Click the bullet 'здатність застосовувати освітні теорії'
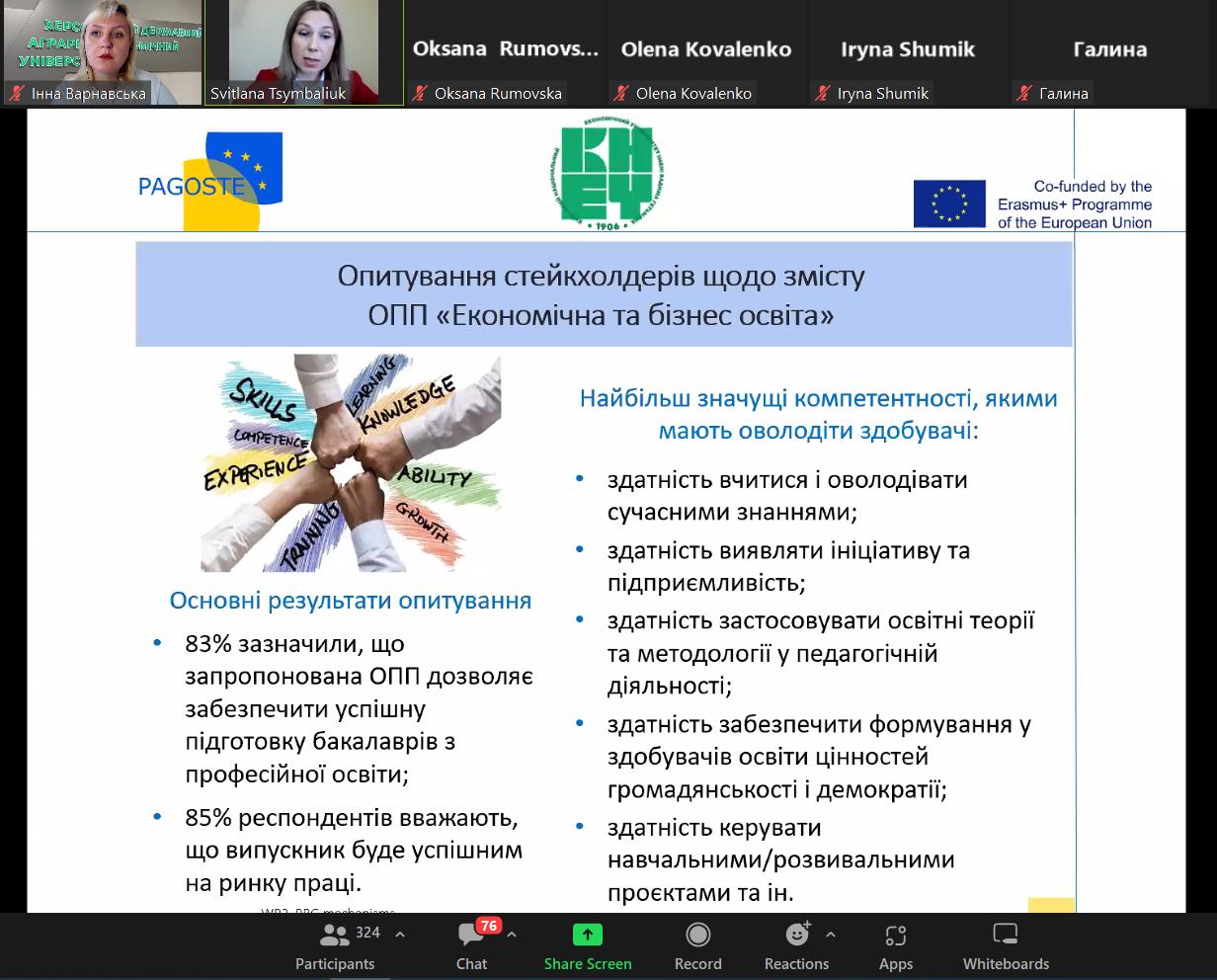Screen dimensions: 1217x980 (821, 653)
